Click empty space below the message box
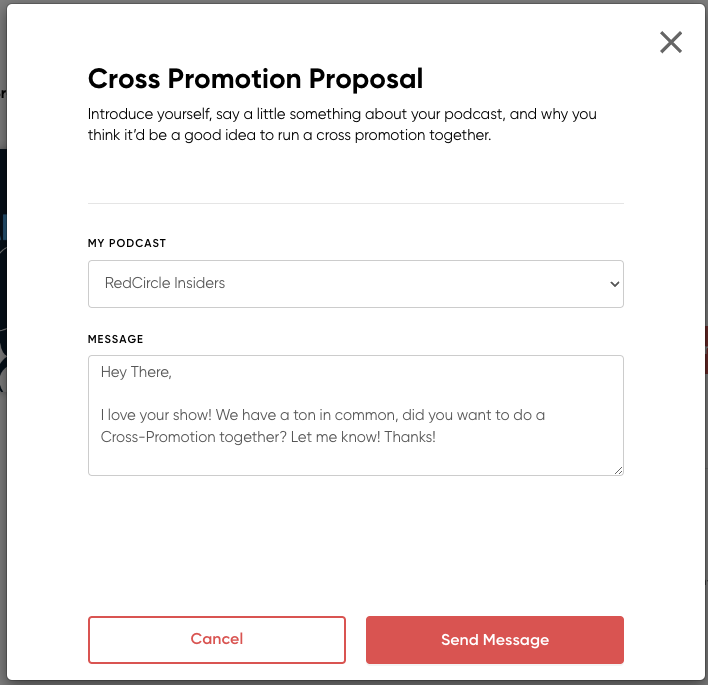Image resolution: width=708 pixels, height=685 pixels. (x=355, y=540)
